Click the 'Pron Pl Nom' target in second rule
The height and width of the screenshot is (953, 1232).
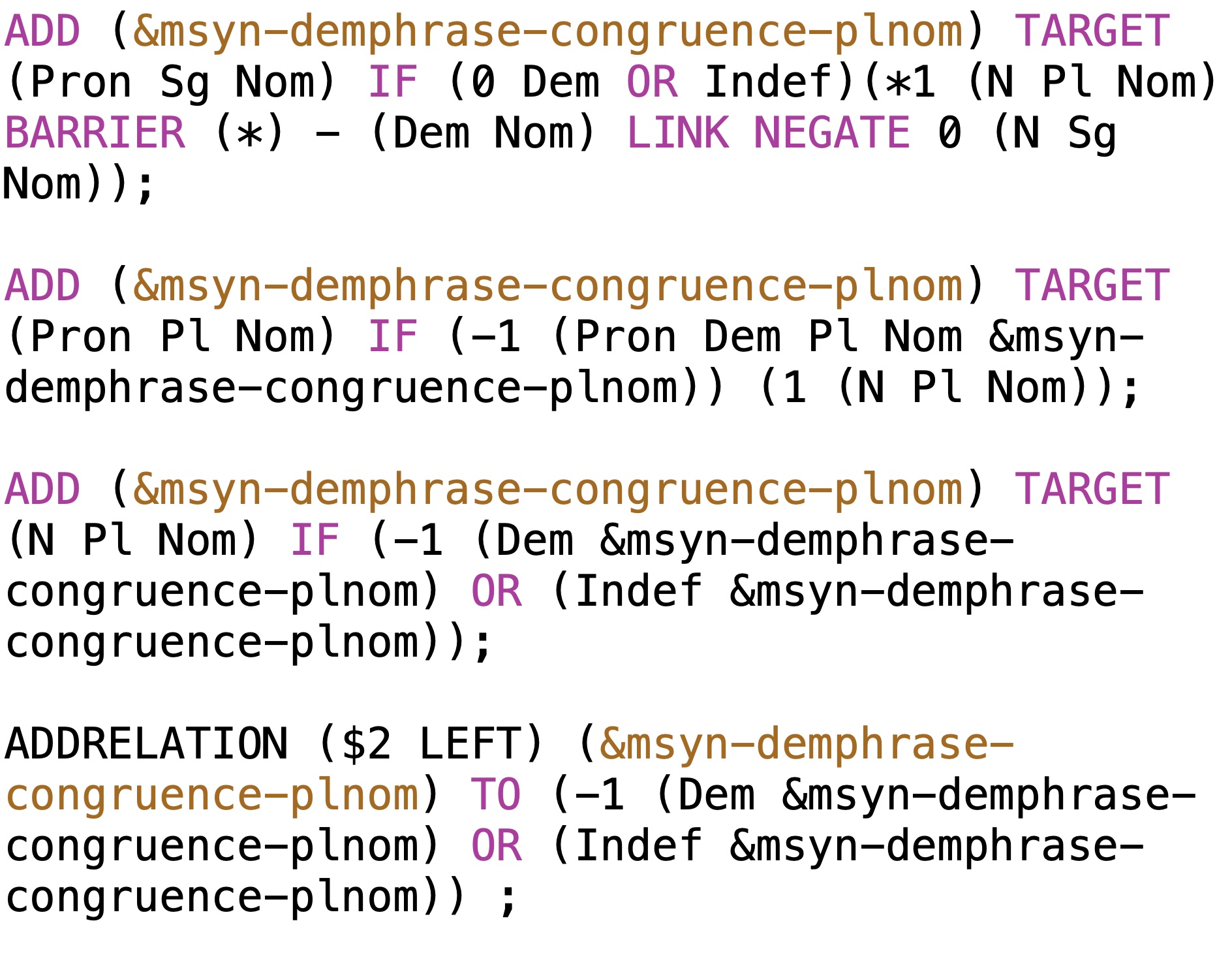pyautogui.click(x=171, y=337)
